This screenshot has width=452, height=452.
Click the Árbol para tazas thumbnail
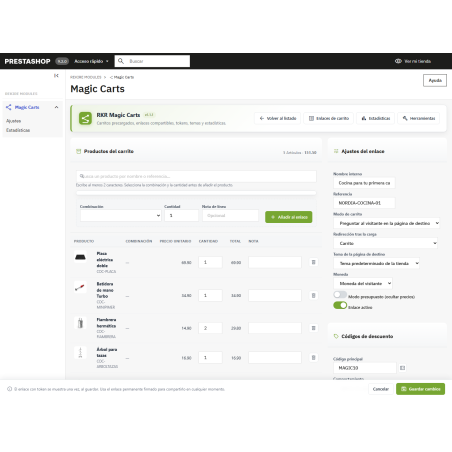pos(80,352)
